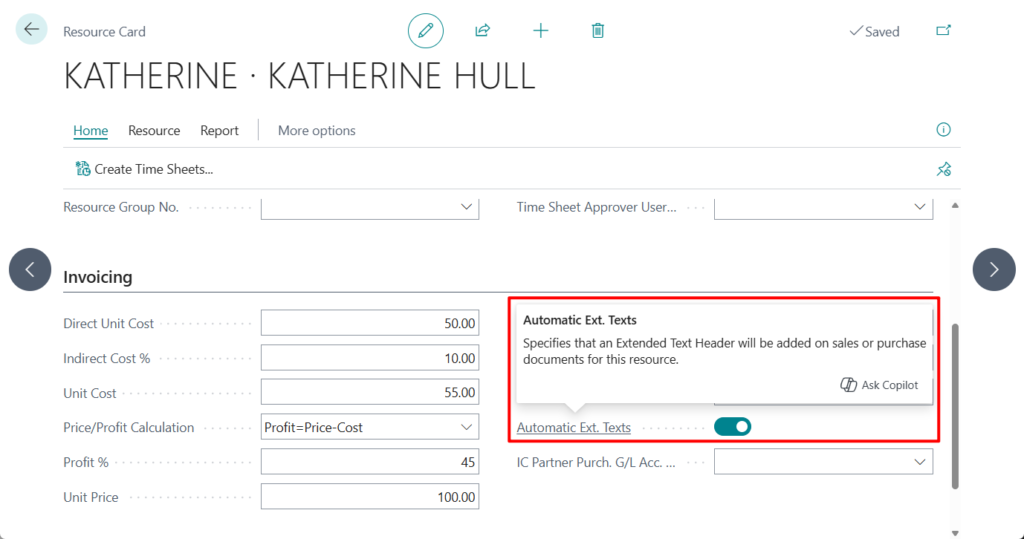
Task: Click Create Time Sheets action
Action: [144, 169]
